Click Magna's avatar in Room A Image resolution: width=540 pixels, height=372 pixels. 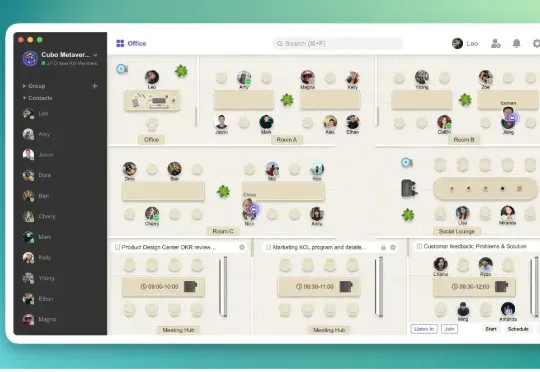pos(308,77)
